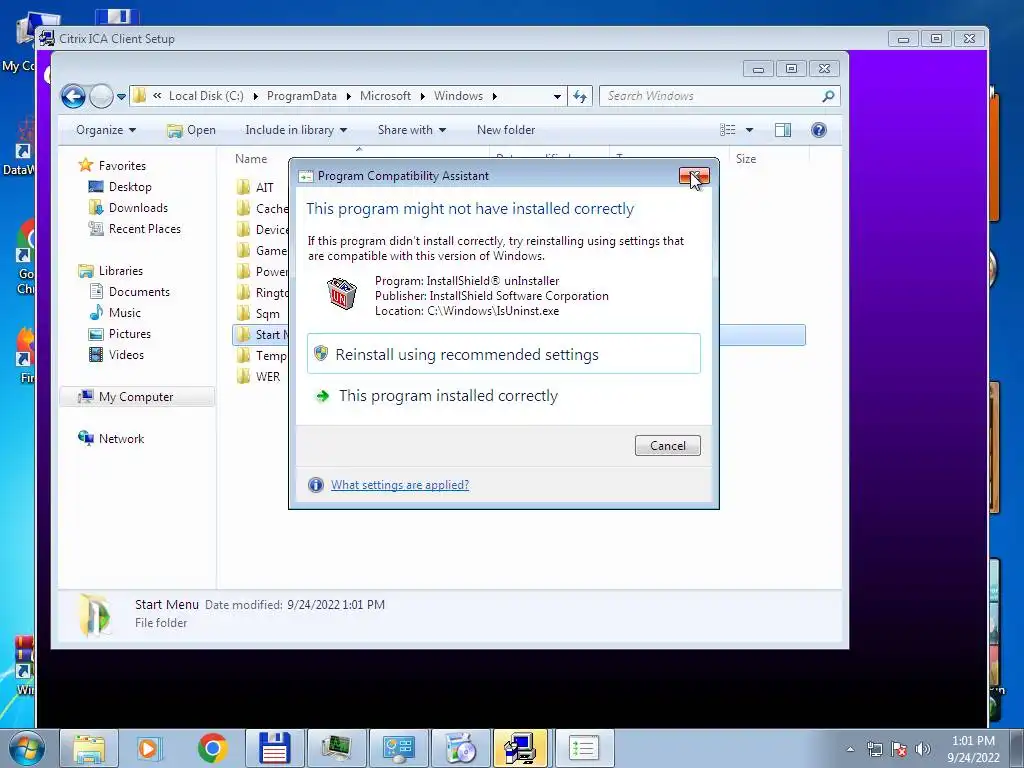Select My Computer in the navigation pane
The image size is (1024, 768).
tap(136, 397)
